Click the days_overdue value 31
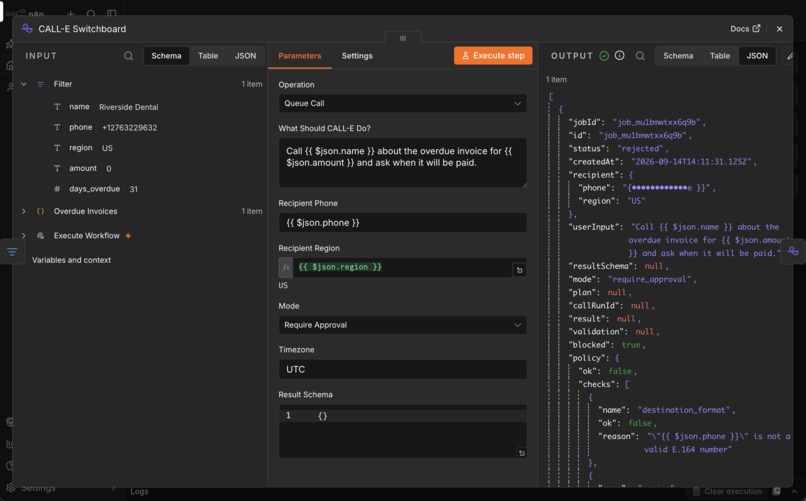806x501 pixels. (x=134, y=189)
